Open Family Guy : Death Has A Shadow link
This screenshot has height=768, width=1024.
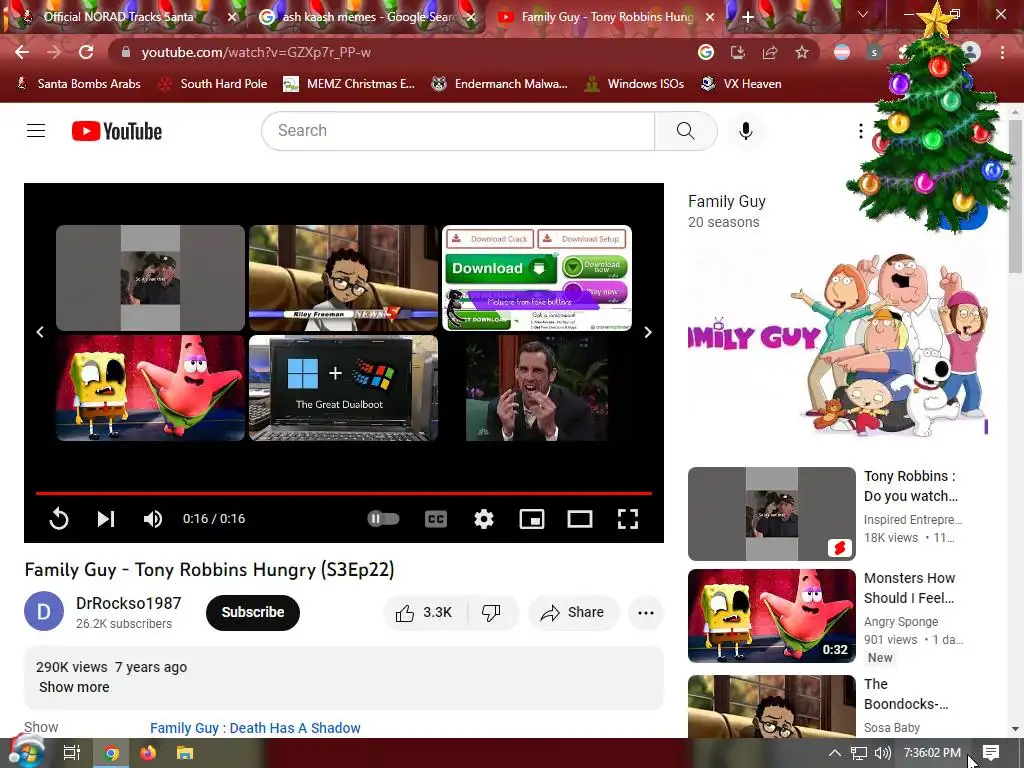(x=255, y=728)
